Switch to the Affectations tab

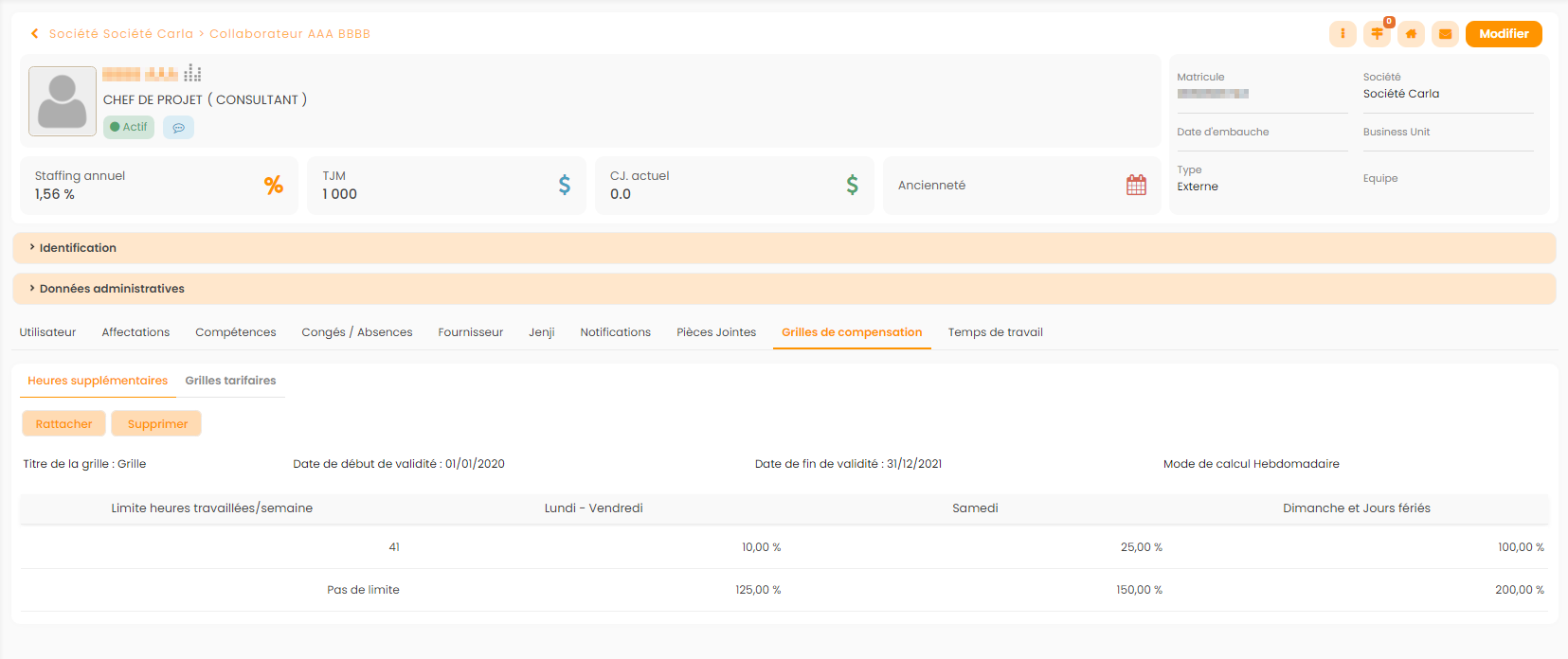(x=135, y=332)
